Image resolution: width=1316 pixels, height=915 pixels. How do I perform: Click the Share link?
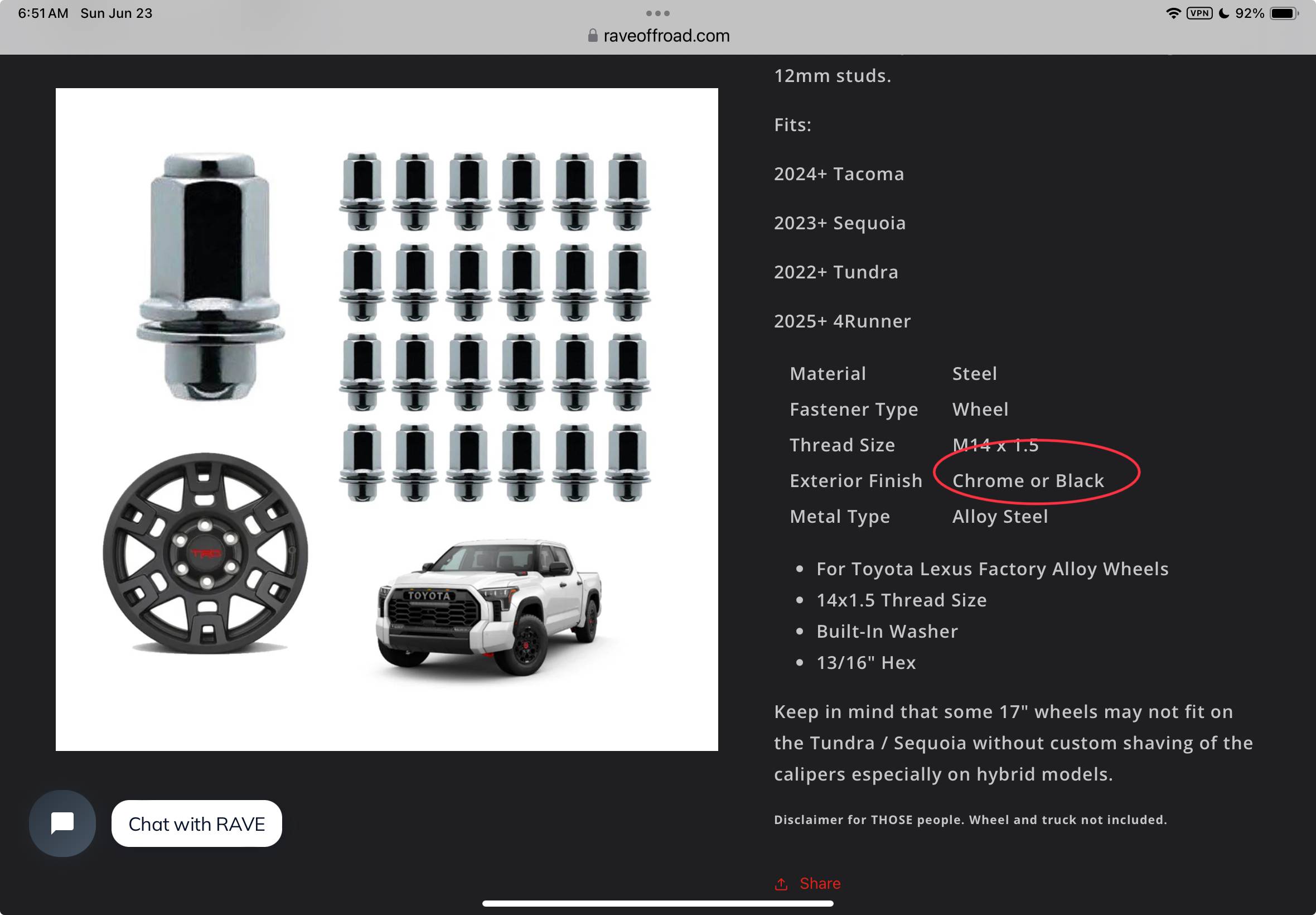(807, 883)
